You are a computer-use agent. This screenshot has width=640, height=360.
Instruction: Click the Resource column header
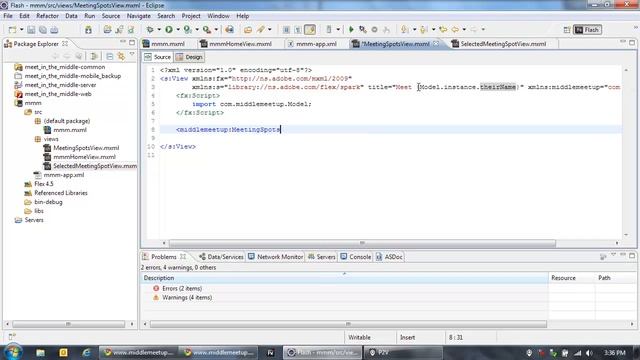[x=572, y=278]
